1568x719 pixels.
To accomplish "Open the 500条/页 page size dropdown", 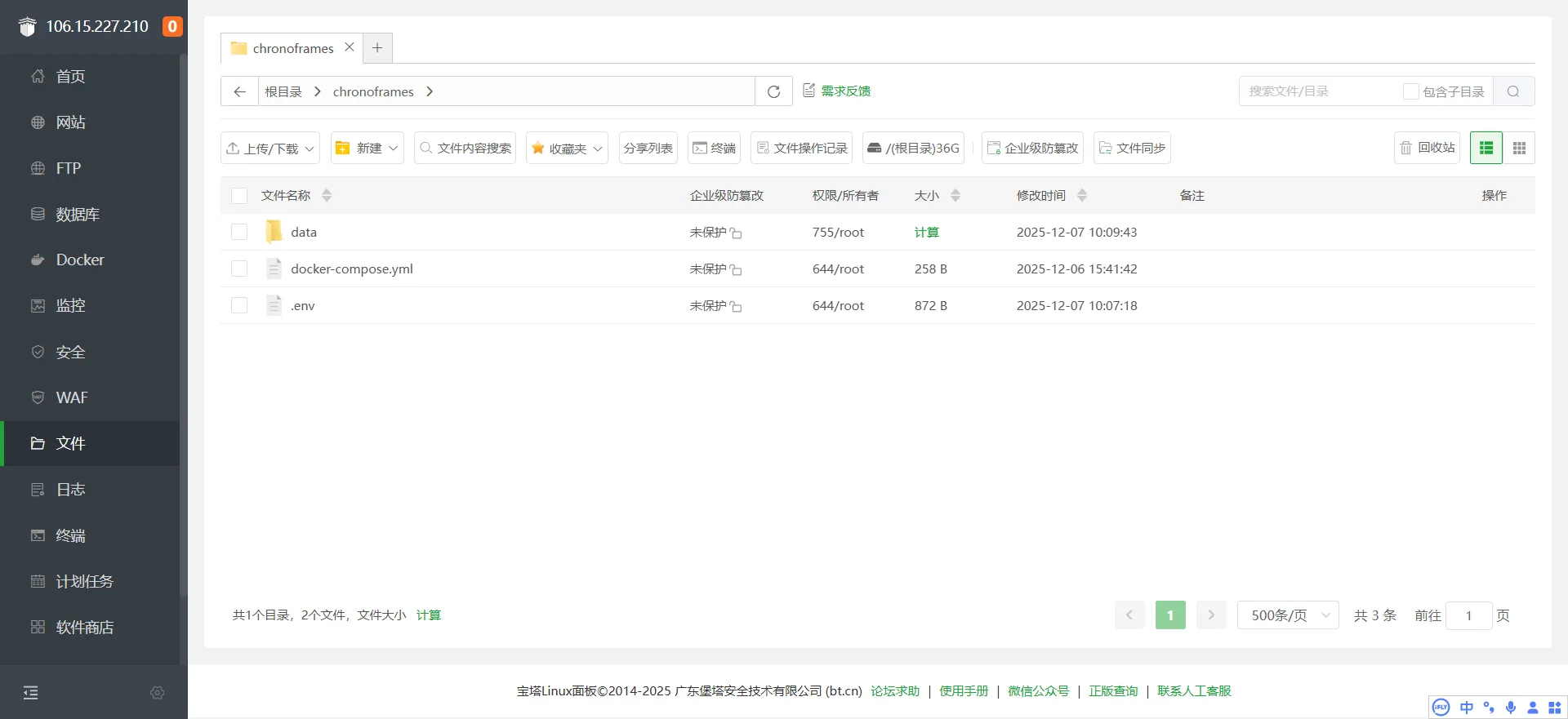I will 1288,615.
